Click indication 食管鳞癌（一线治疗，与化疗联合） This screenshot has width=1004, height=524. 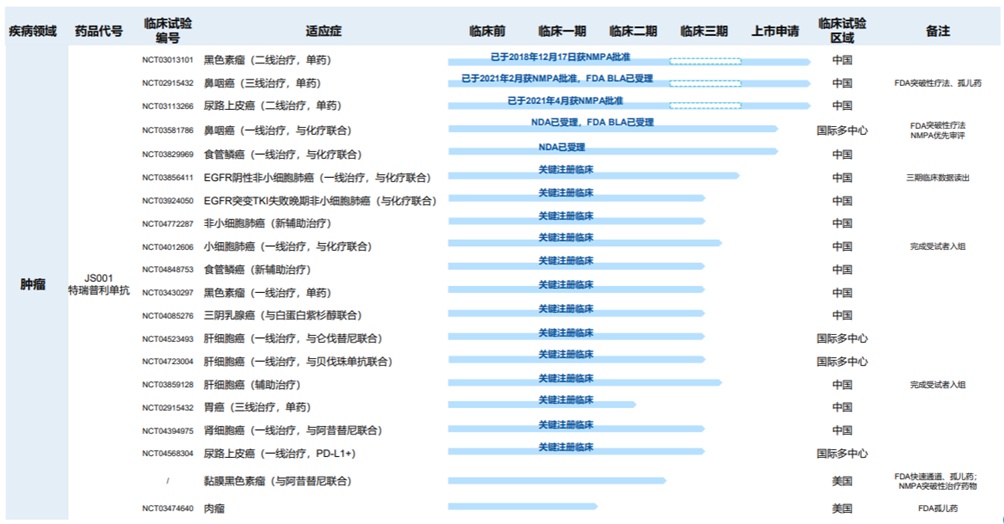(x=283, y=154)
